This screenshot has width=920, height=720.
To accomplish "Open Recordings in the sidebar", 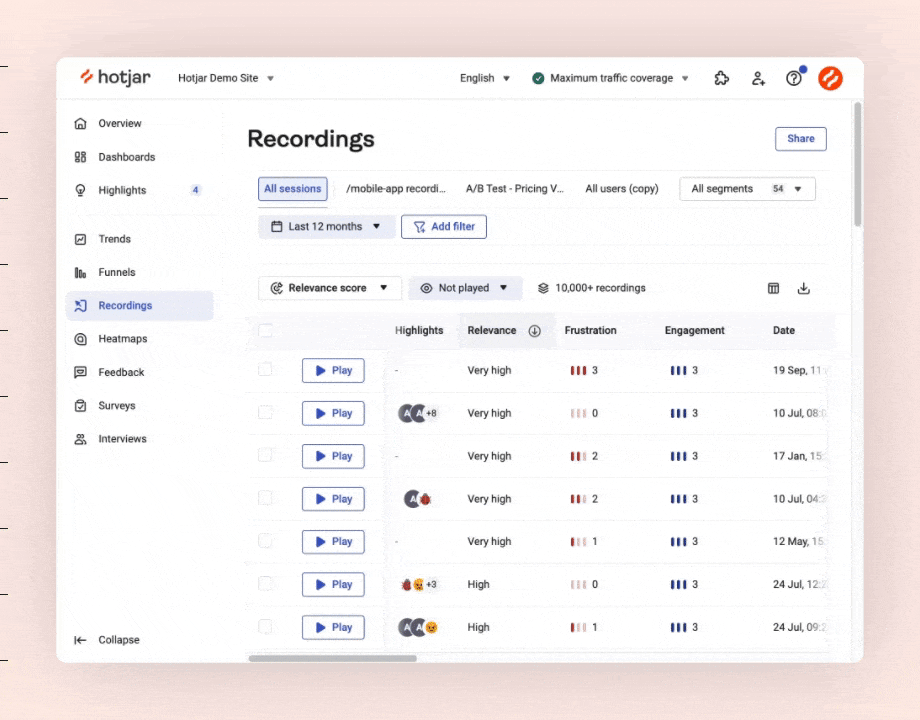I will tap(140, 306).
